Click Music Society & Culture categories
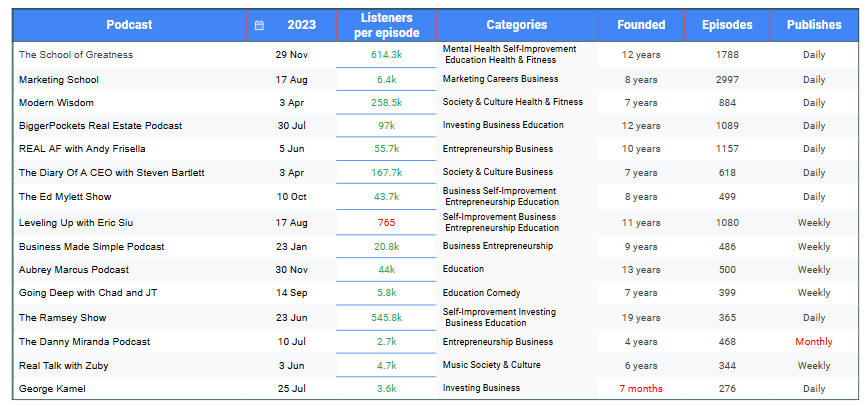This screenshot has width=868, height=407. [x=492, y=365]
